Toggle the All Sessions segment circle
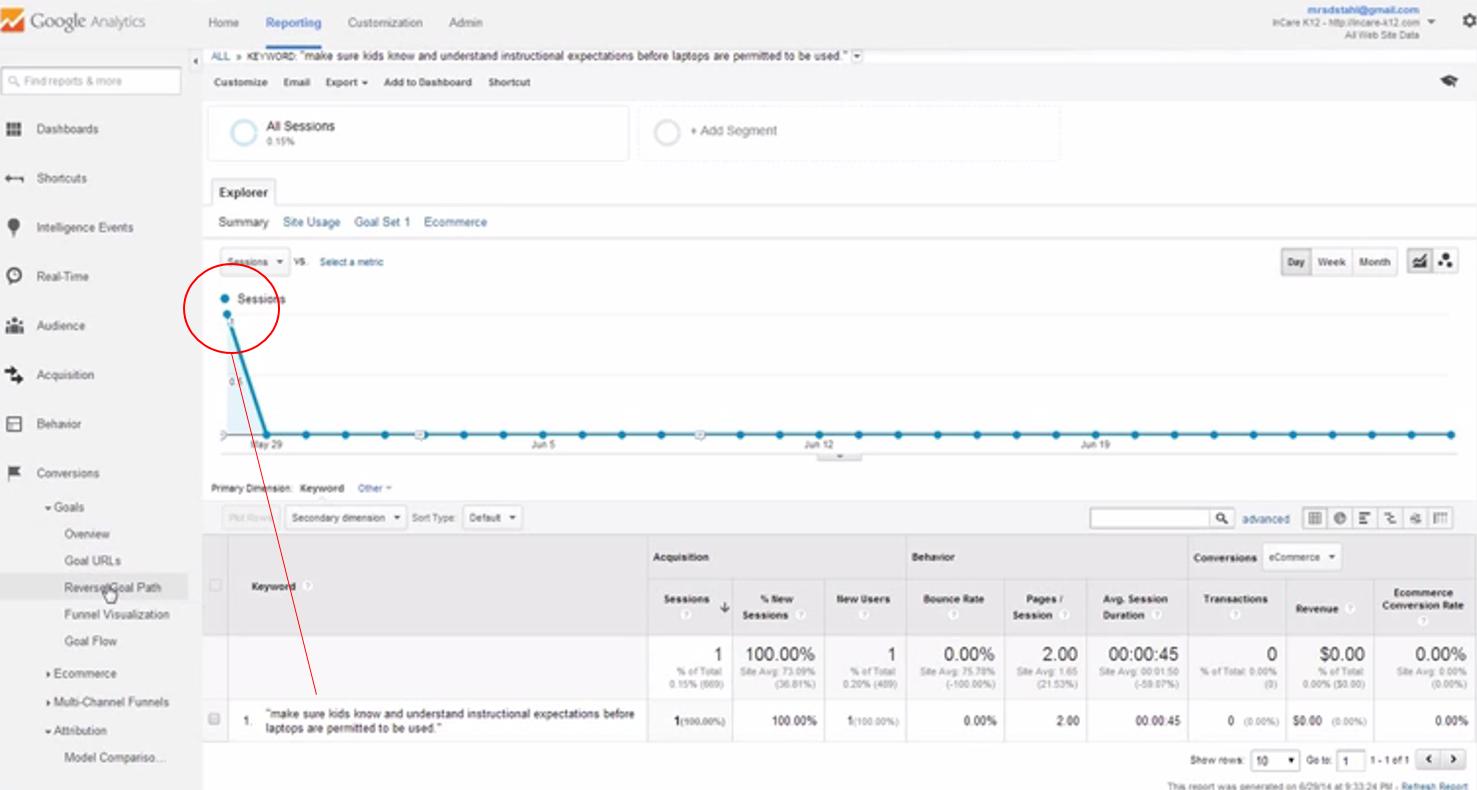This screenshot has height=790, width=1477. 244,133
